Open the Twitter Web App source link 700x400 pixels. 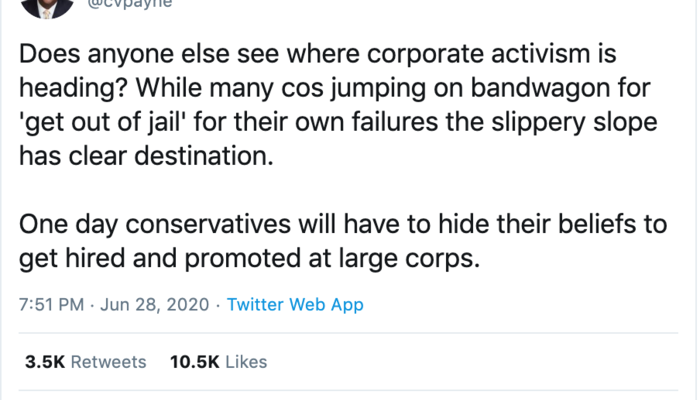point(295,305)
